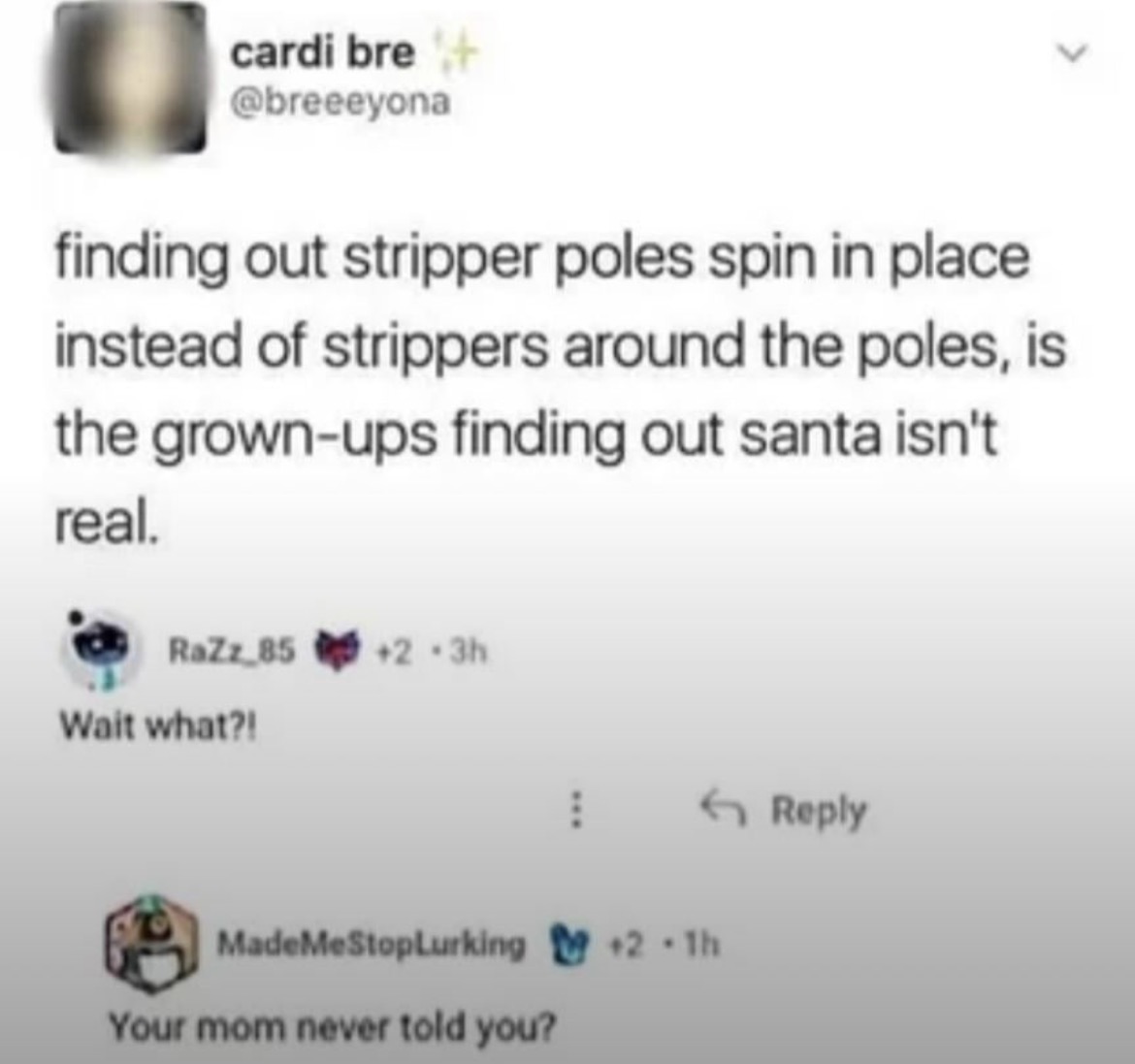Select the "Your mom never told you?" reply
Screen dimensions: 1135x1064
[x=333, y=1024]
